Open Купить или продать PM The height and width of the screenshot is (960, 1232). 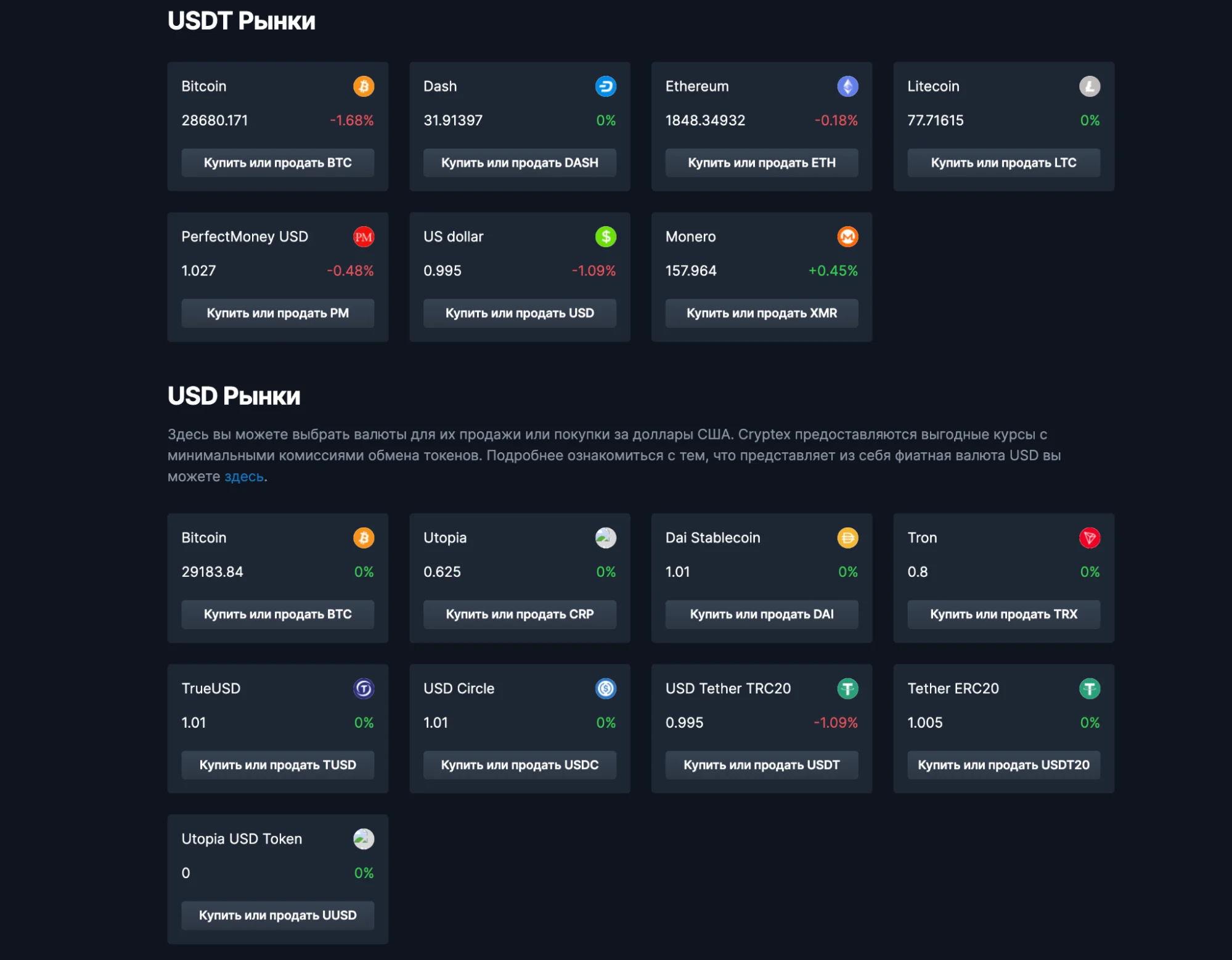(x=278, y=313)
